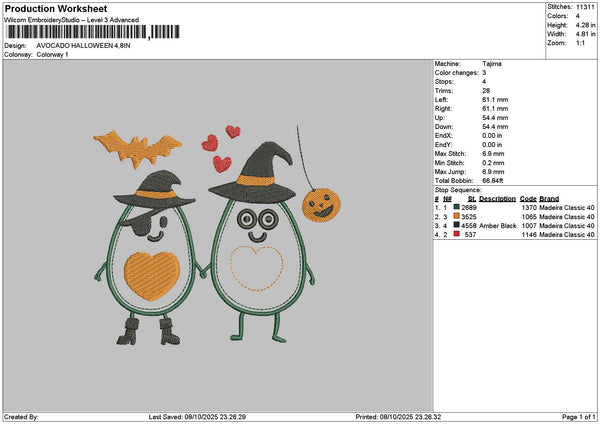Click the Colors value 4
Viewport: 600px width, 424px height.
click(x=577, y=16)
